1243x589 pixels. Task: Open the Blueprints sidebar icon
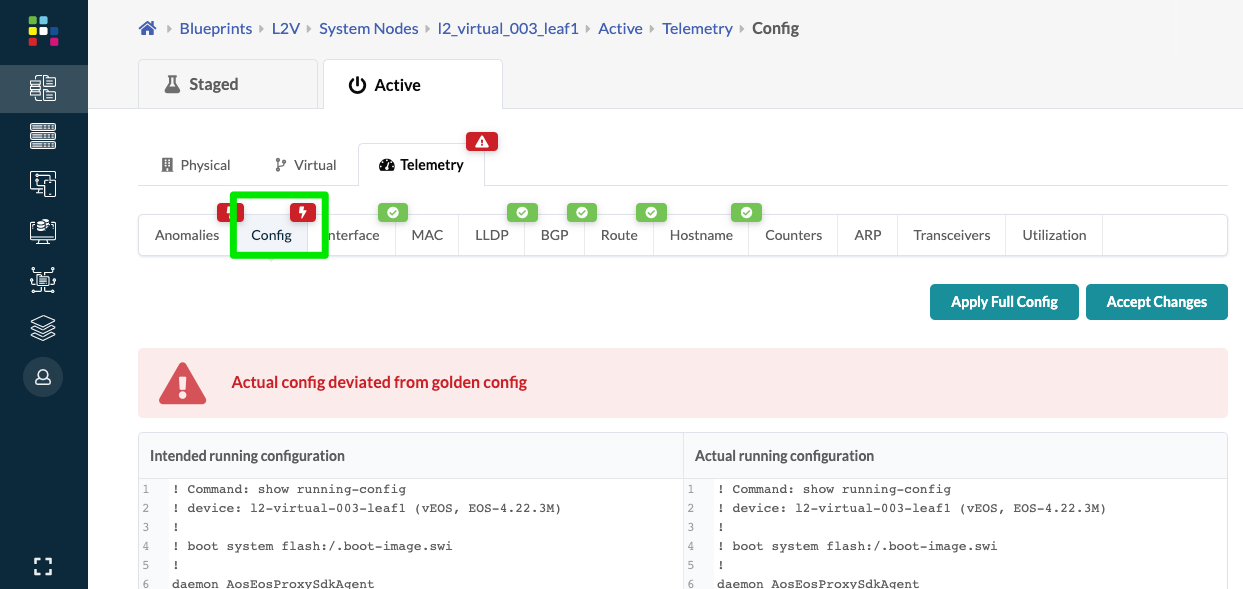coord(43,88)
